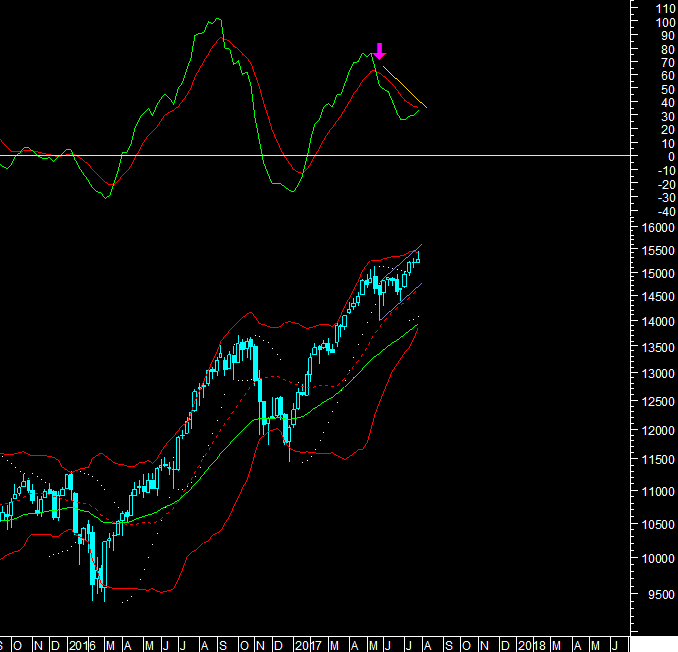Click the -20 oscillator scale value
Image resolution: width=678 pixels, height=652 pixels.
click(667, 185)
